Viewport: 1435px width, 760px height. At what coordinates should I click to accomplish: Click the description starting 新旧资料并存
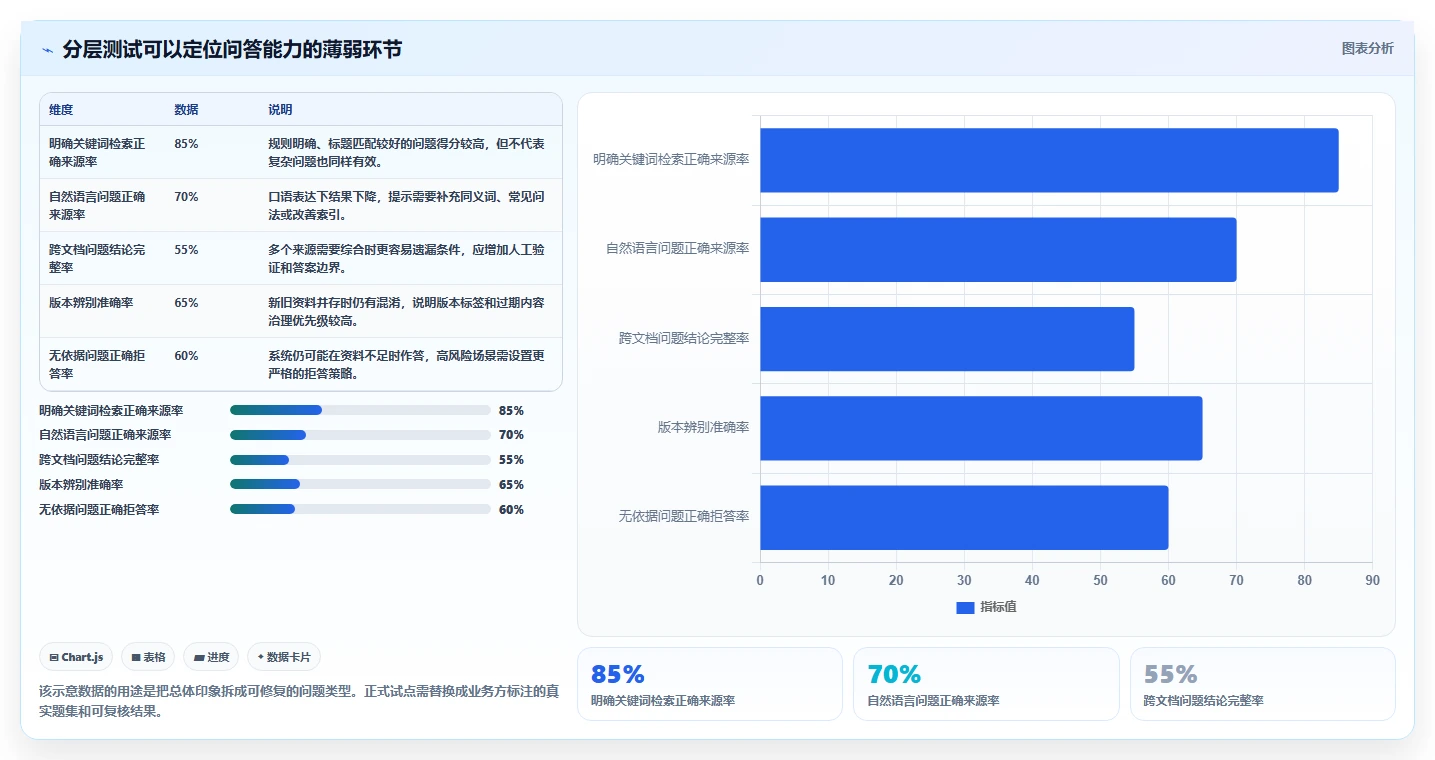[407, 311]
